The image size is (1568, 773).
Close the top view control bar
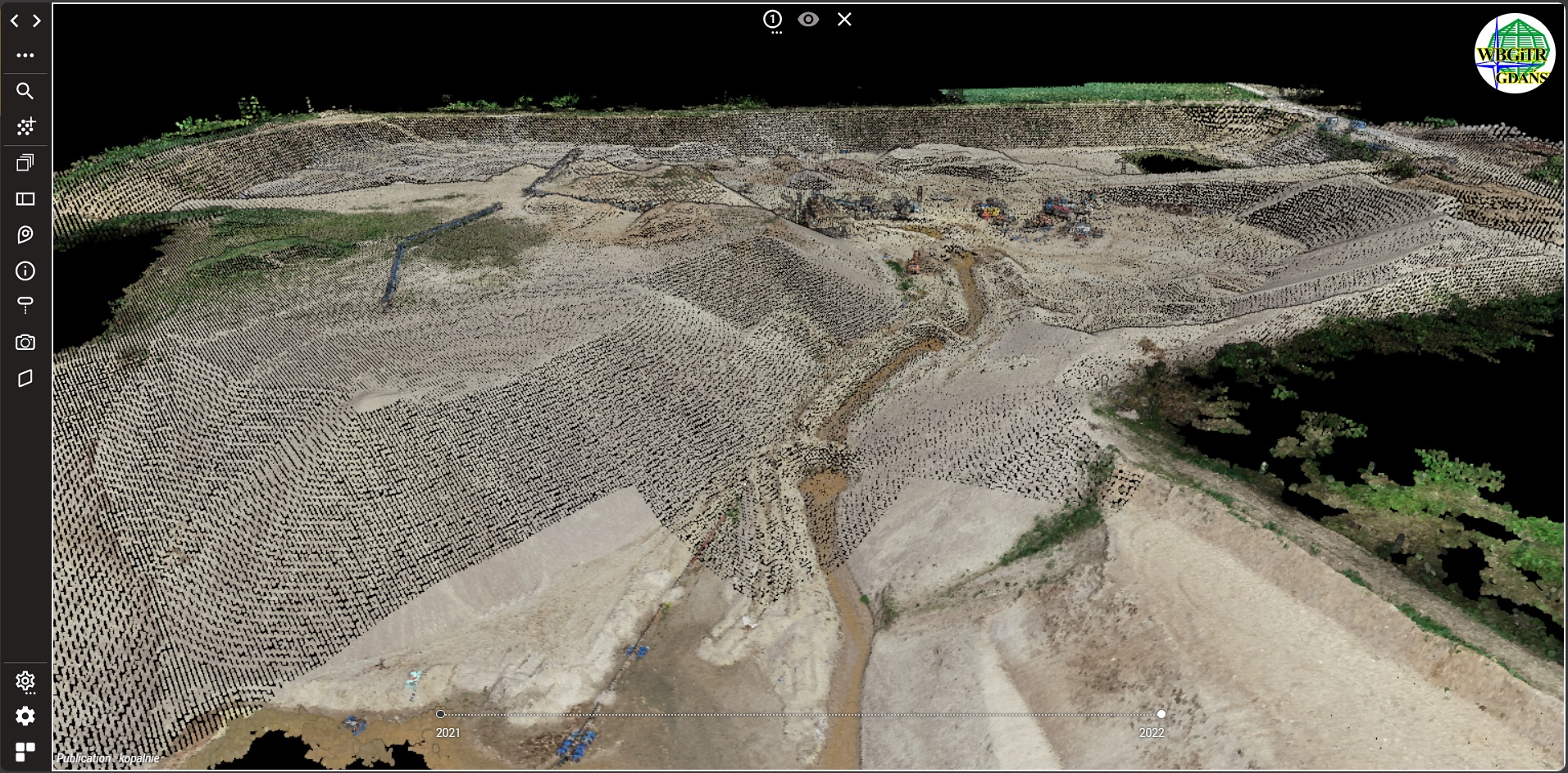pos(844,20)
